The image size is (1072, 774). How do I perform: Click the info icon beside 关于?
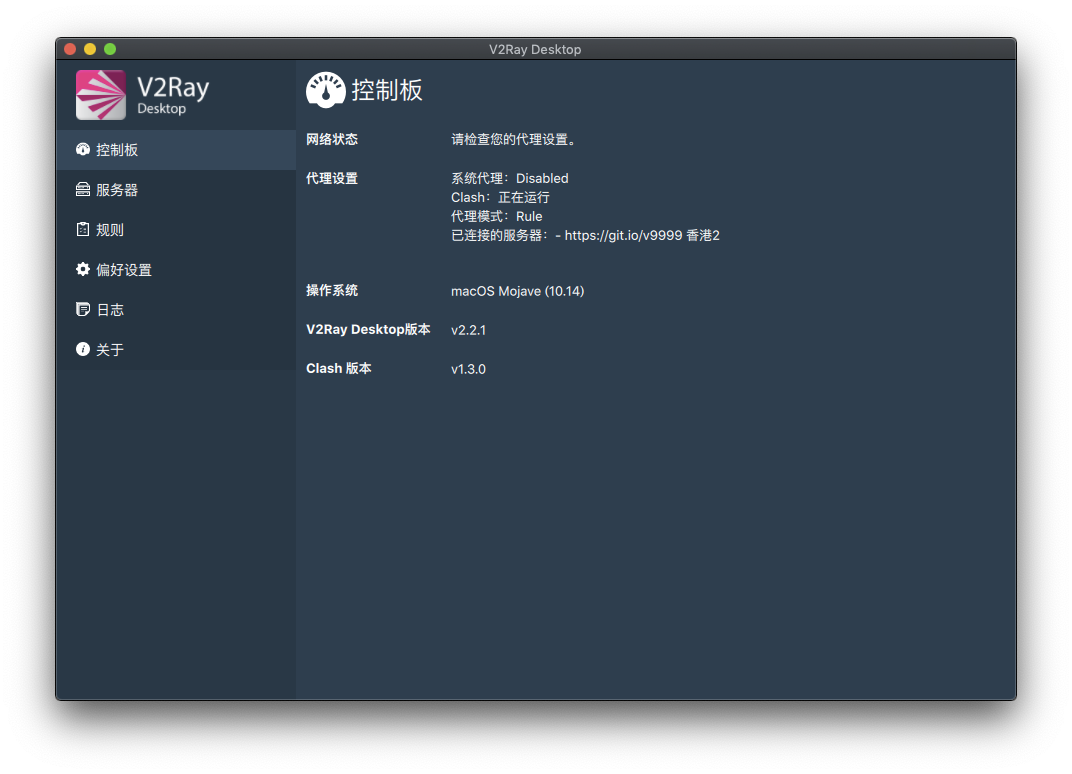[x=83, y=349]
